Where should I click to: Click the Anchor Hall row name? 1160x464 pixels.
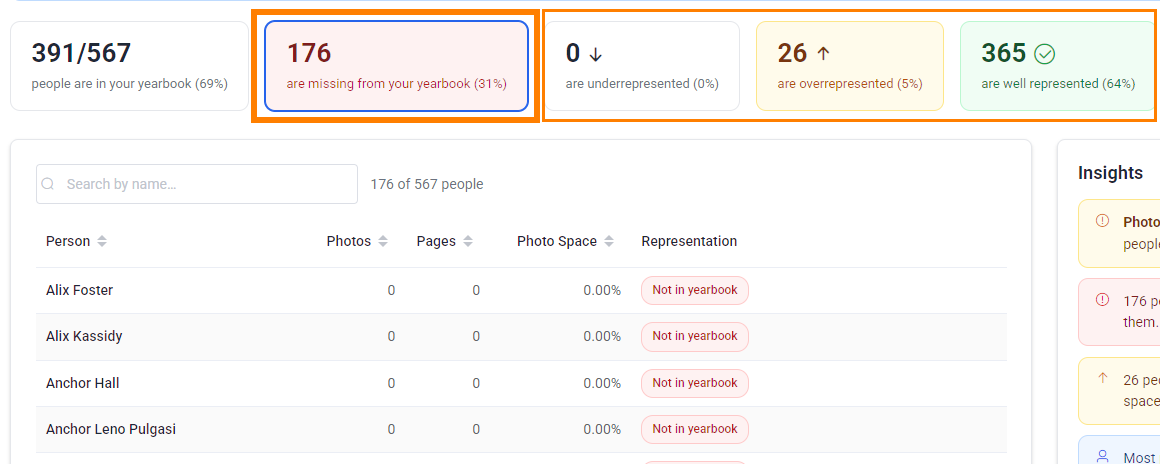point(83,383)
